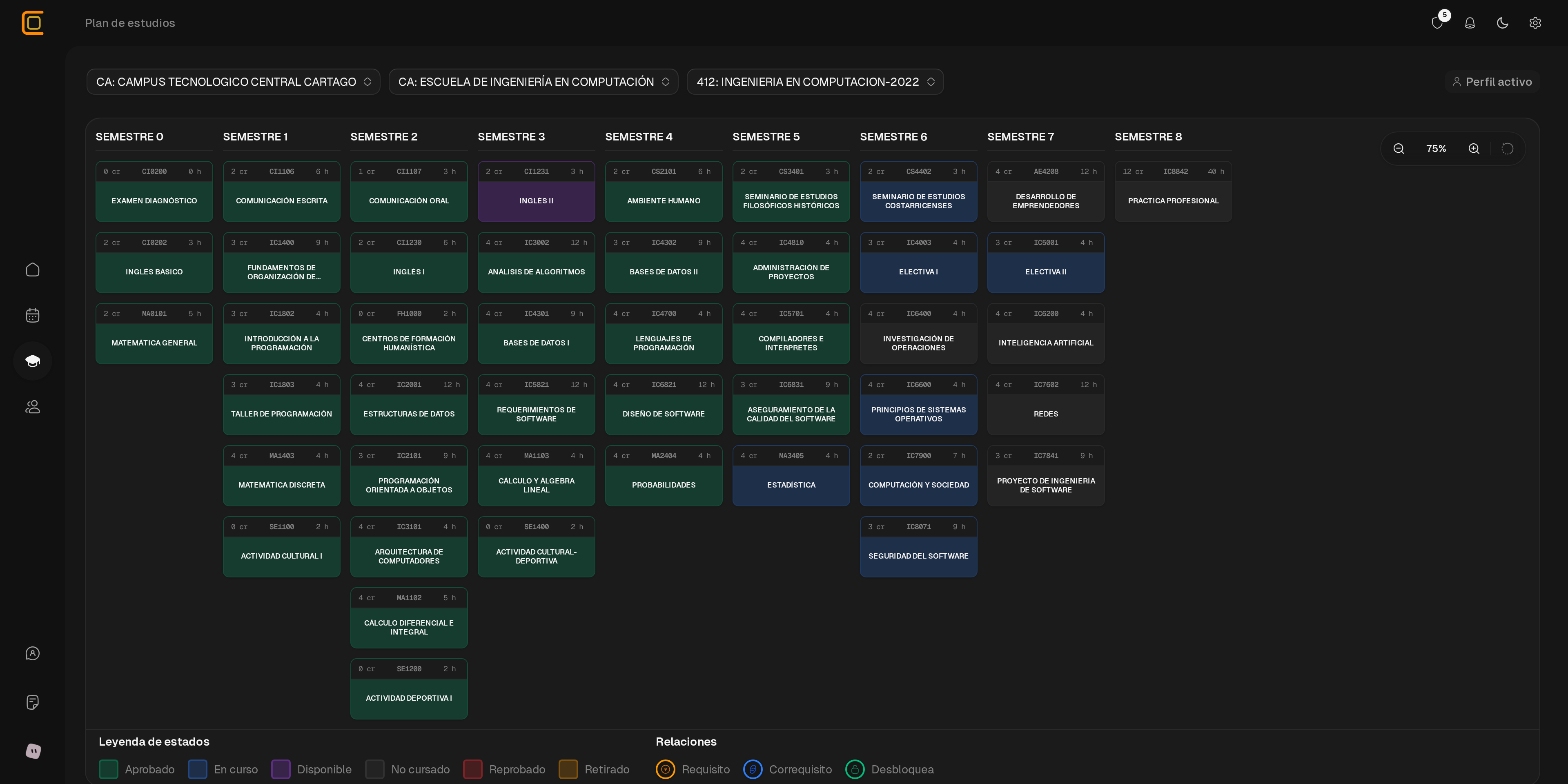Click the Desbloquea relation icon
Screen dimensions: 1568x784
pos(855,769)
